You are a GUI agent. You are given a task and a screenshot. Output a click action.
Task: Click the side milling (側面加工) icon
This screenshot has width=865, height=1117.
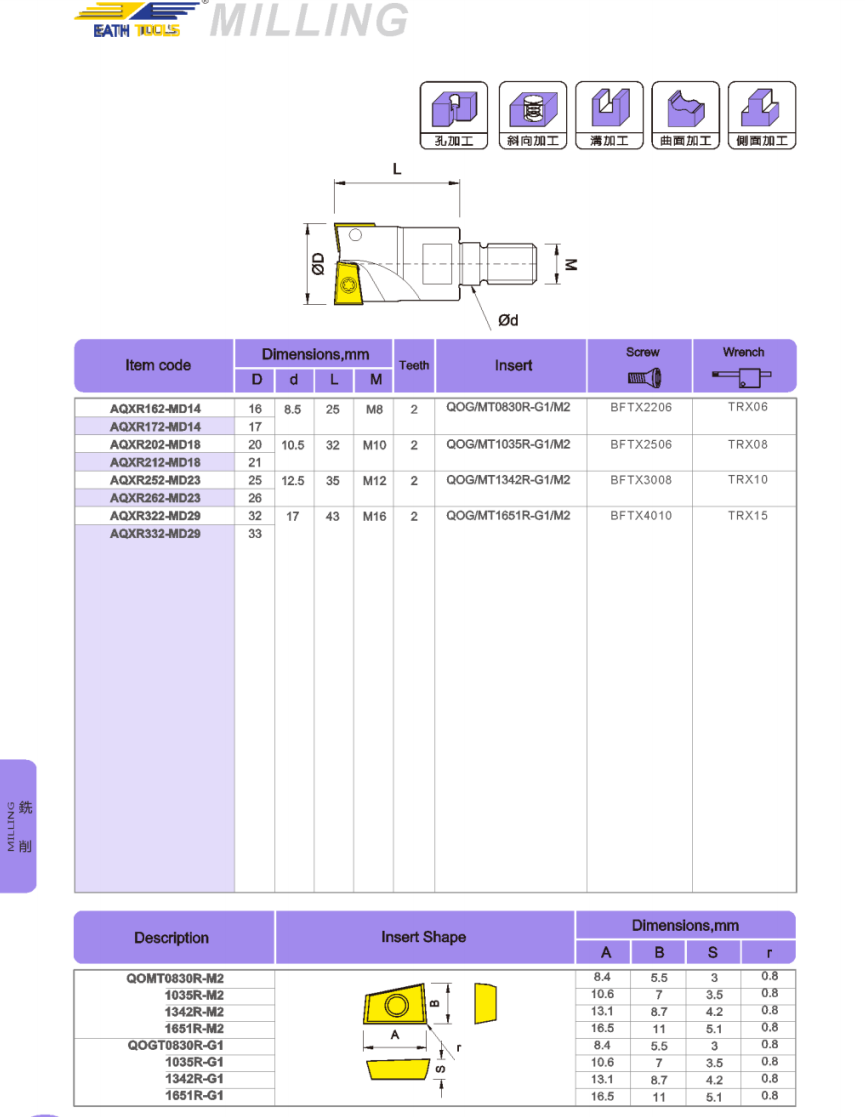[x=762, y=115]
